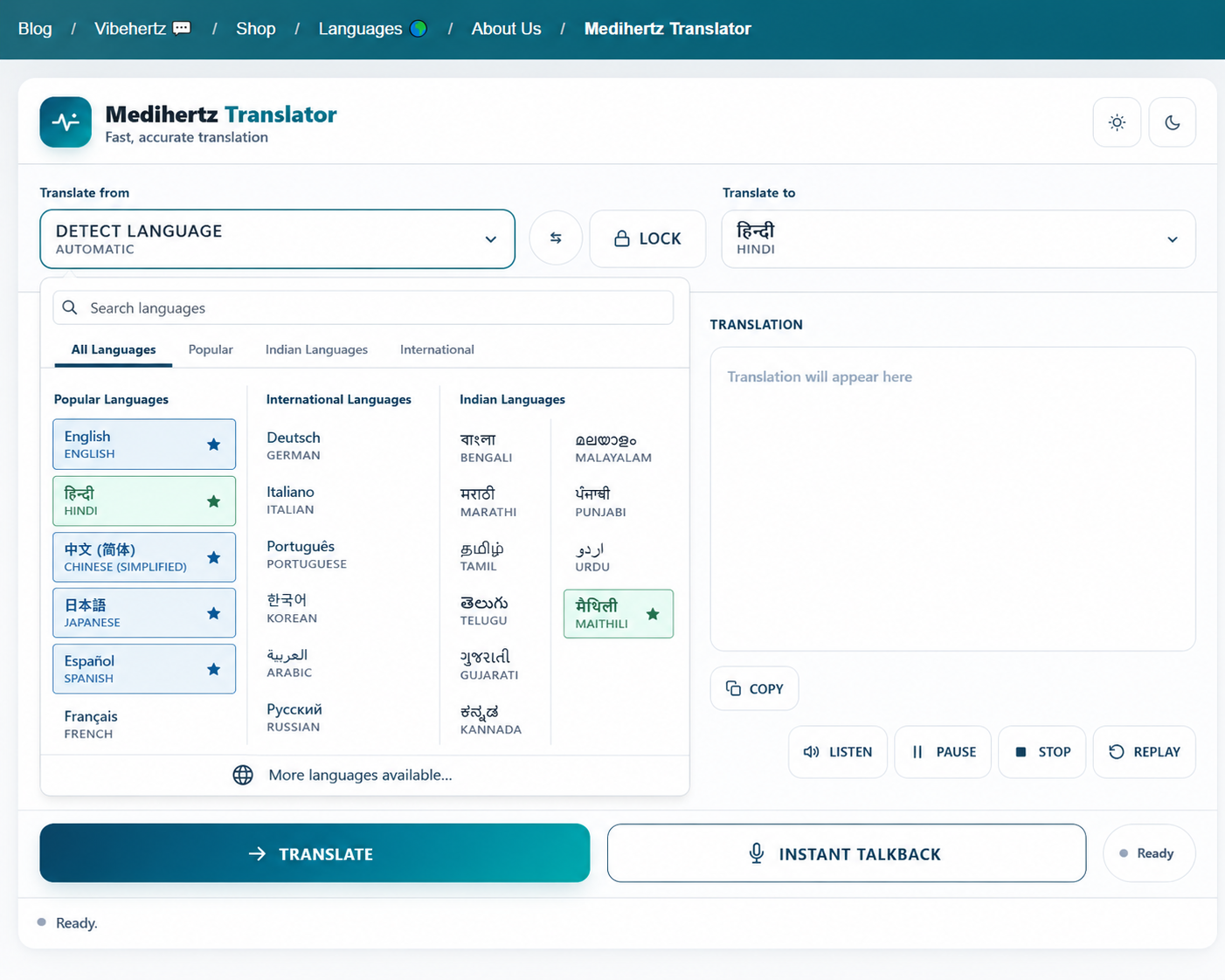1225x980 pixels.
Task: Select Kannada language
Action: click(x=491, y=720)
